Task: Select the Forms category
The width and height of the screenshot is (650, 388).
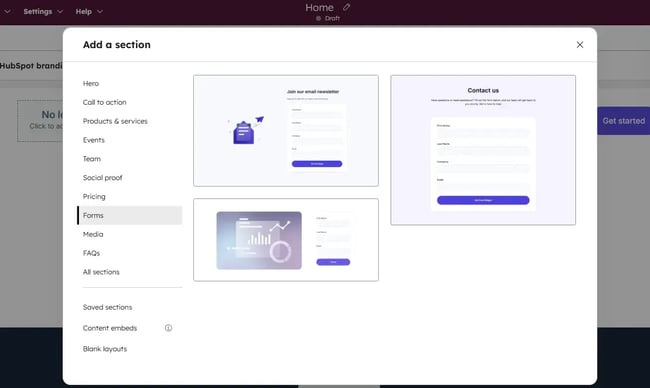Action: tap(130, 216)
